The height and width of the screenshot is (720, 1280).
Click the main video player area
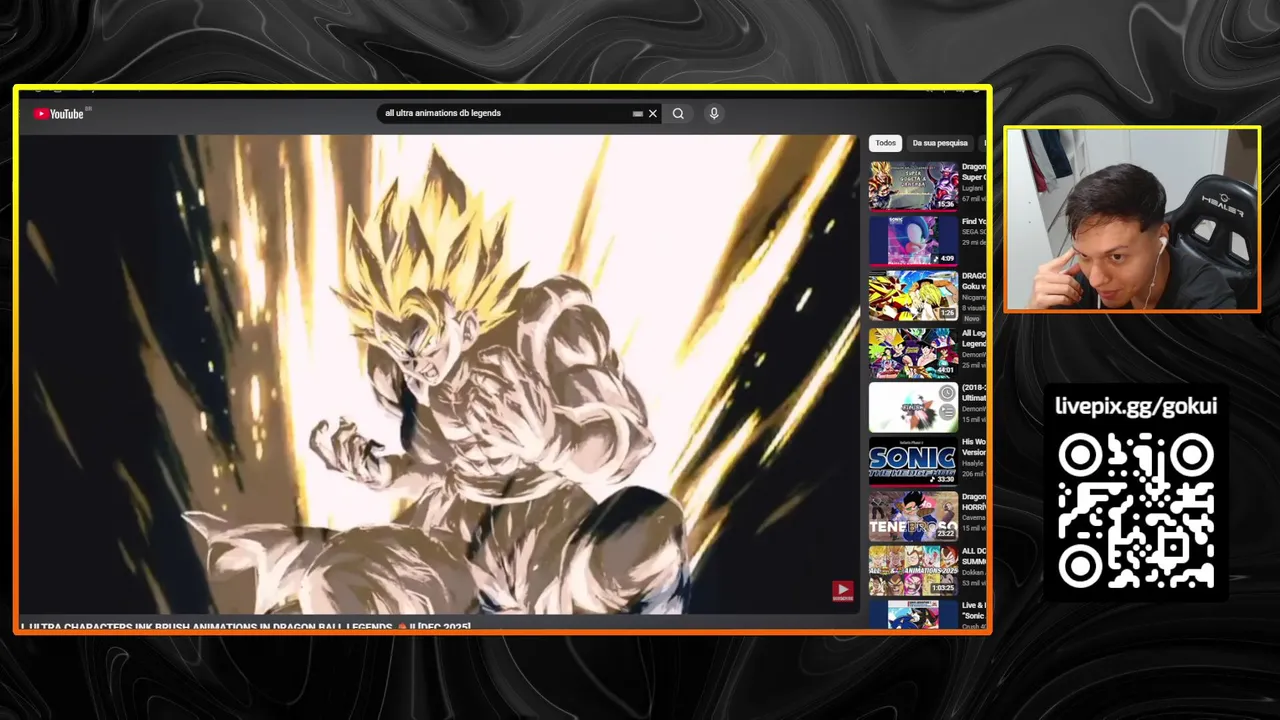(438, 374)
